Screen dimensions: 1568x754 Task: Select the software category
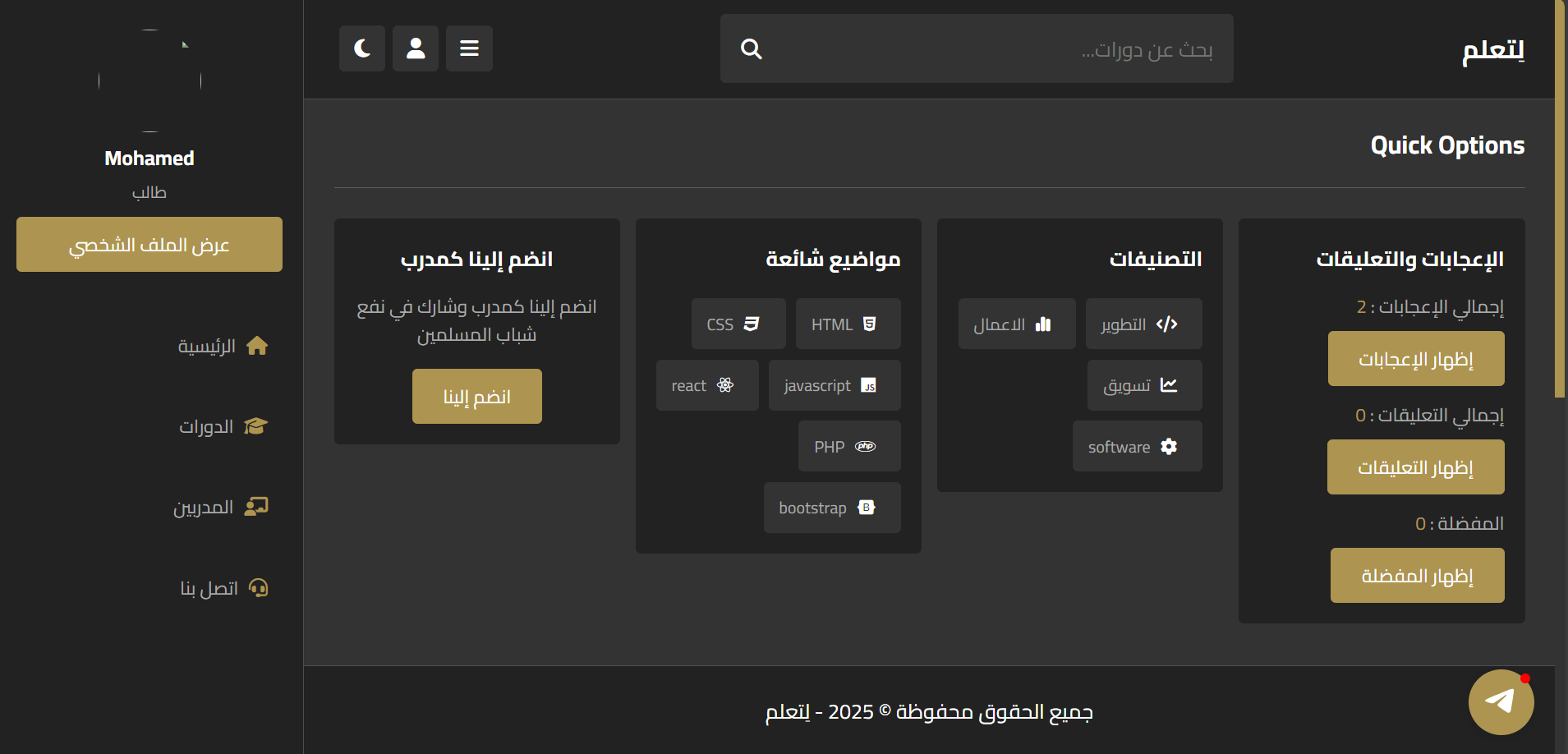click(x=1138, y=446)
